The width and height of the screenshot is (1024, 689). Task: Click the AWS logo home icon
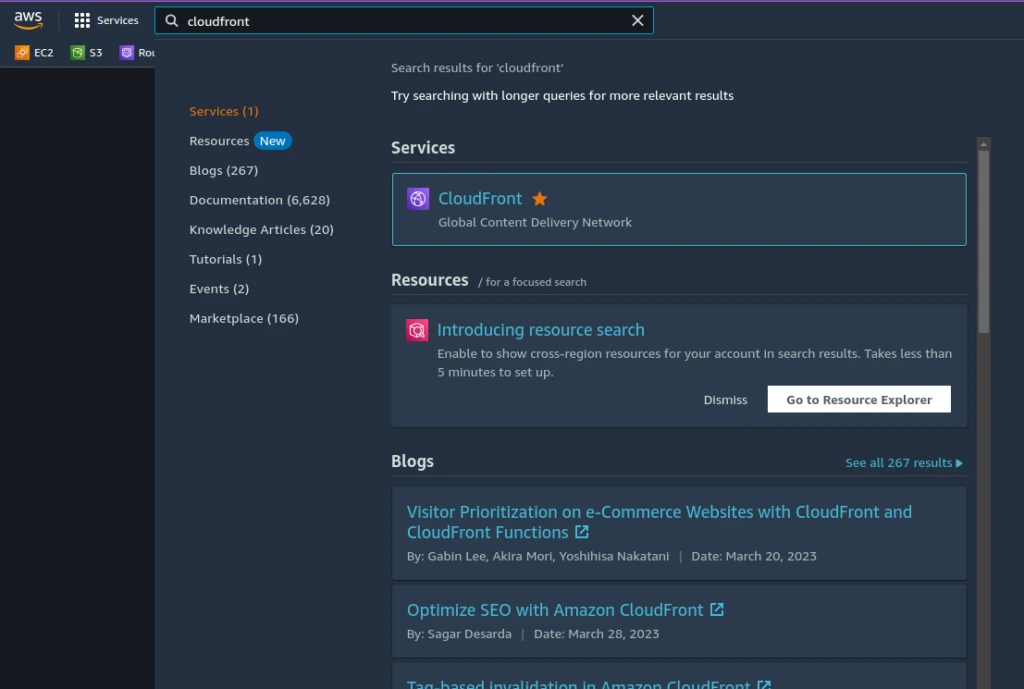tap(28, 20)
